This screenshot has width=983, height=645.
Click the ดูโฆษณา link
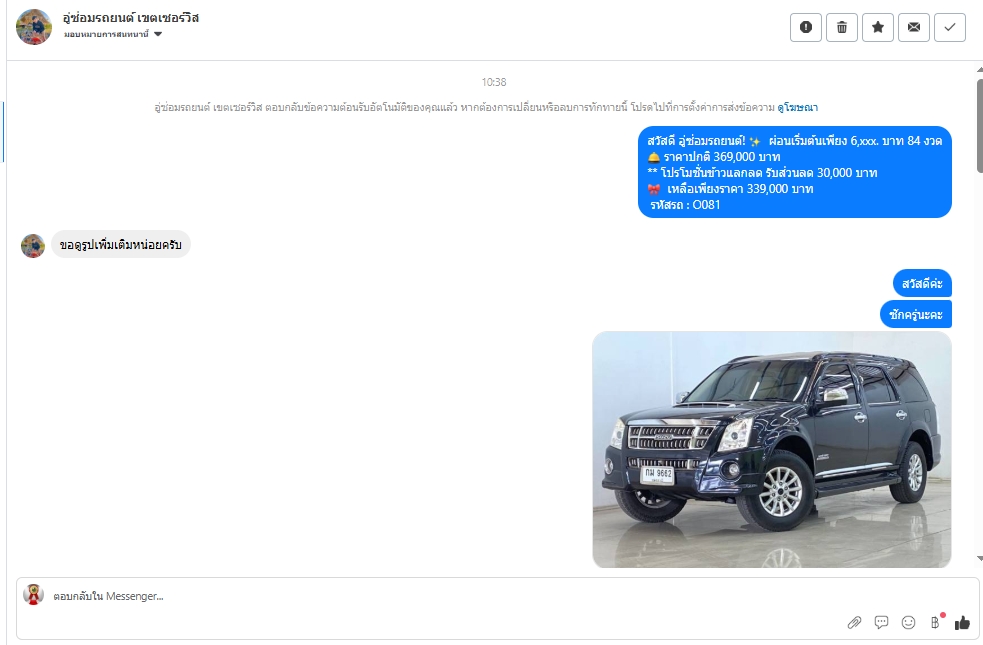[797, 107]
